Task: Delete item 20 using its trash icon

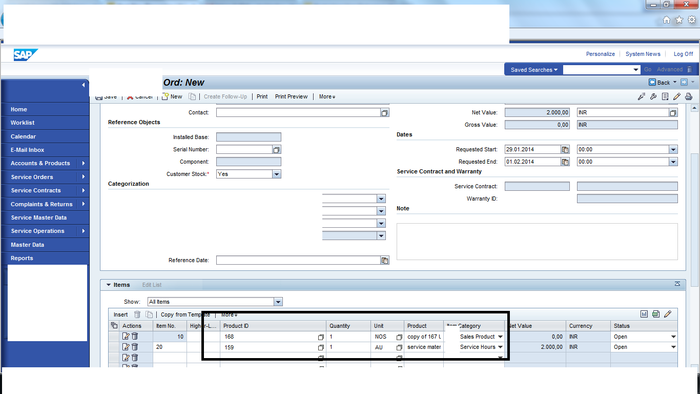Action: 134,347
